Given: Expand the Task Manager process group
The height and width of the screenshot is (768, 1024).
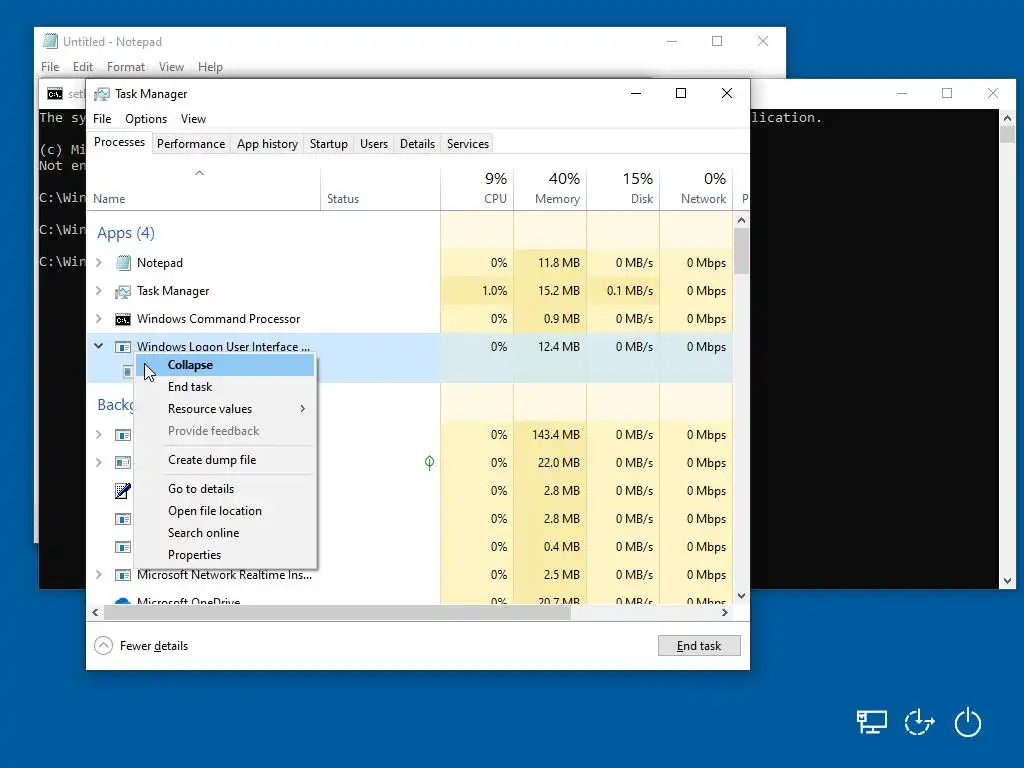Looking at the screenshot, I should pyautogui.click(x=99, y=291).
